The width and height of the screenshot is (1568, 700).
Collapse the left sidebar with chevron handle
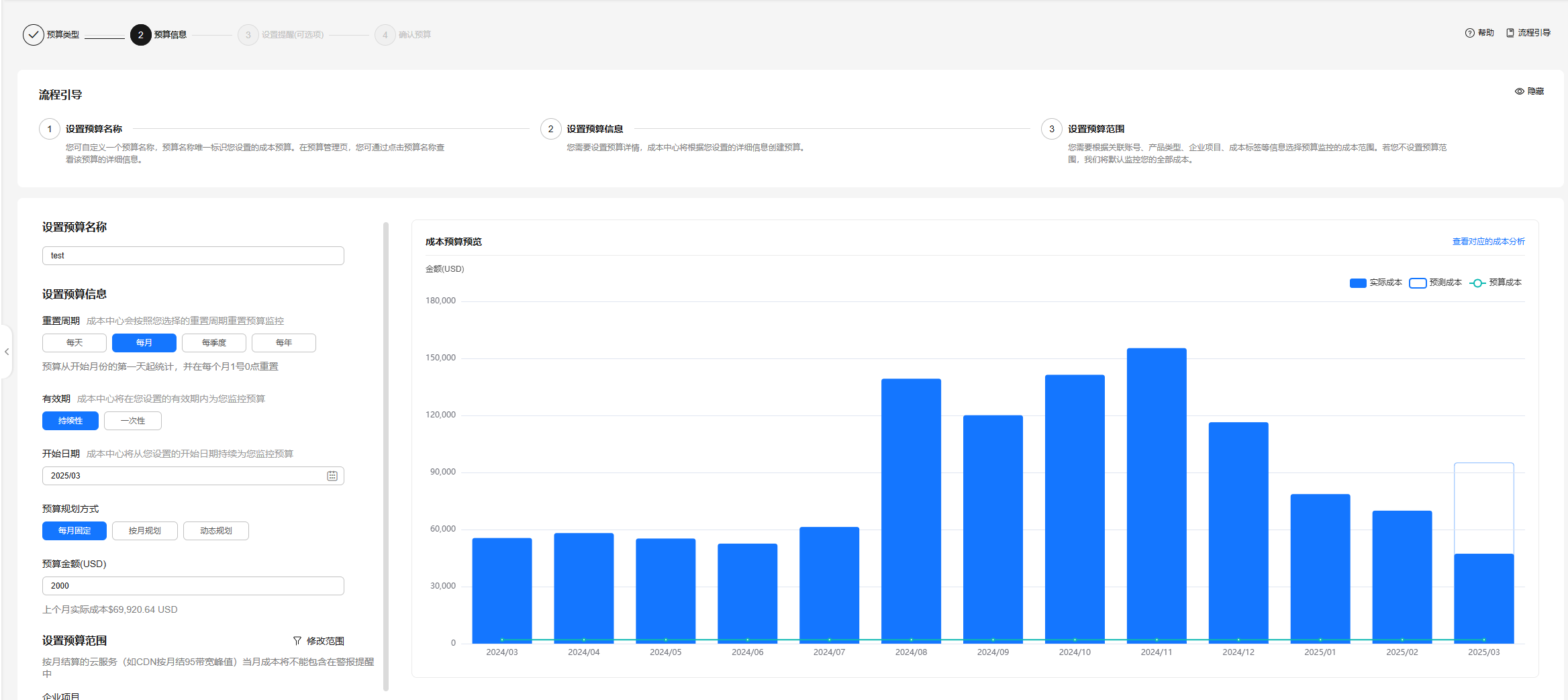coord(7,352)
